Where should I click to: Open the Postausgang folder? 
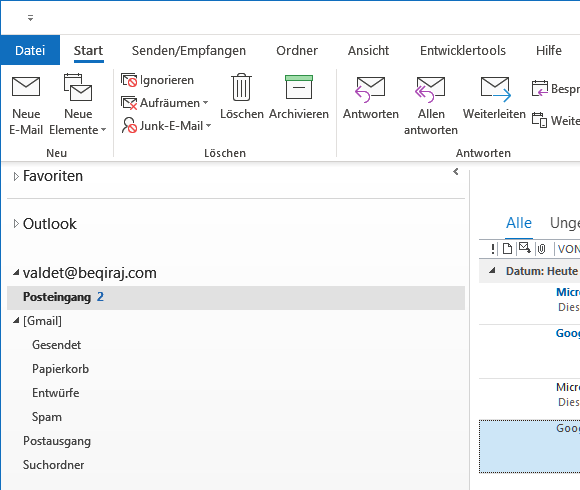click(x=57, y=441)
